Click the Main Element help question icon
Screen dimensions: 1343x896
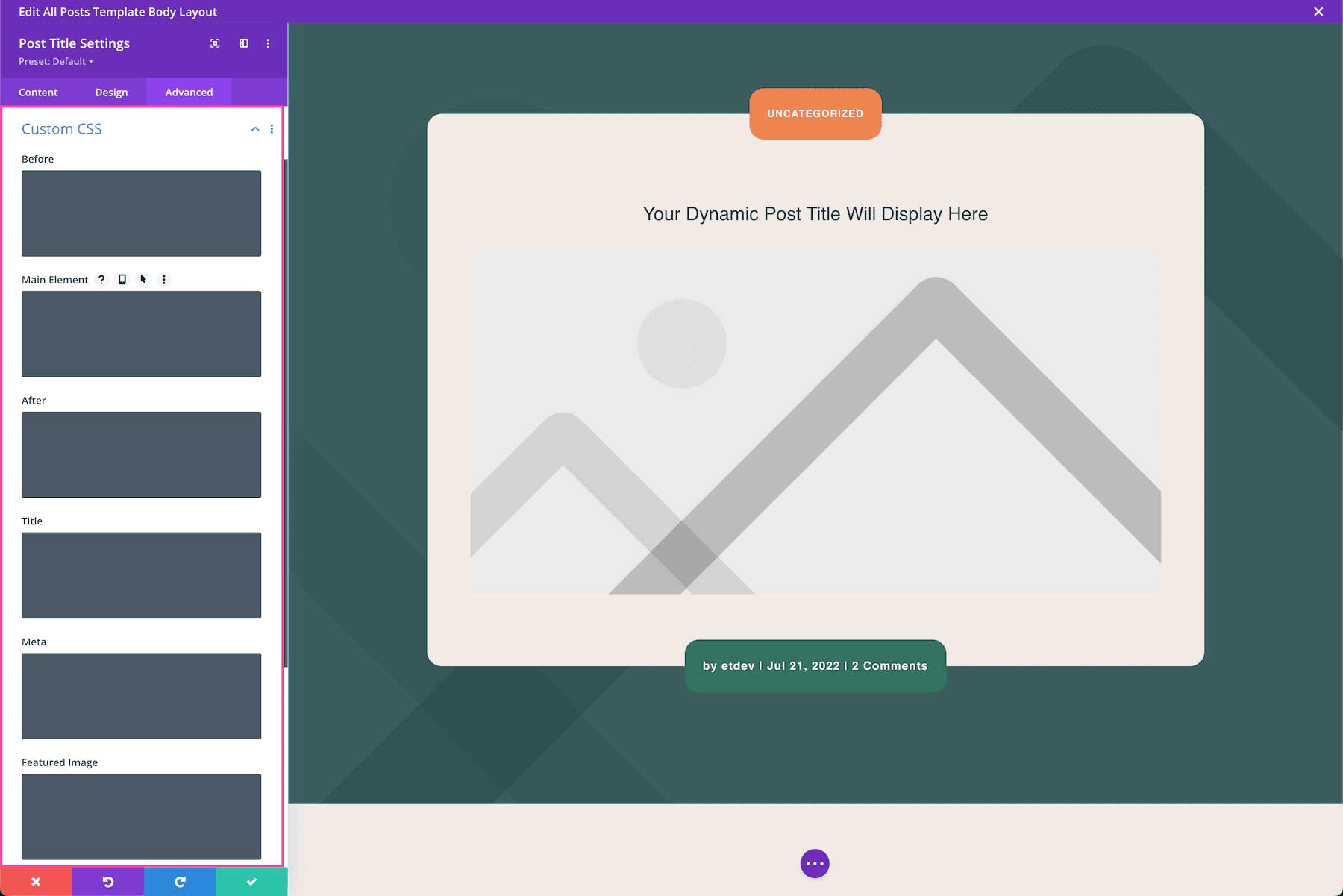click(x=101, y=280)
